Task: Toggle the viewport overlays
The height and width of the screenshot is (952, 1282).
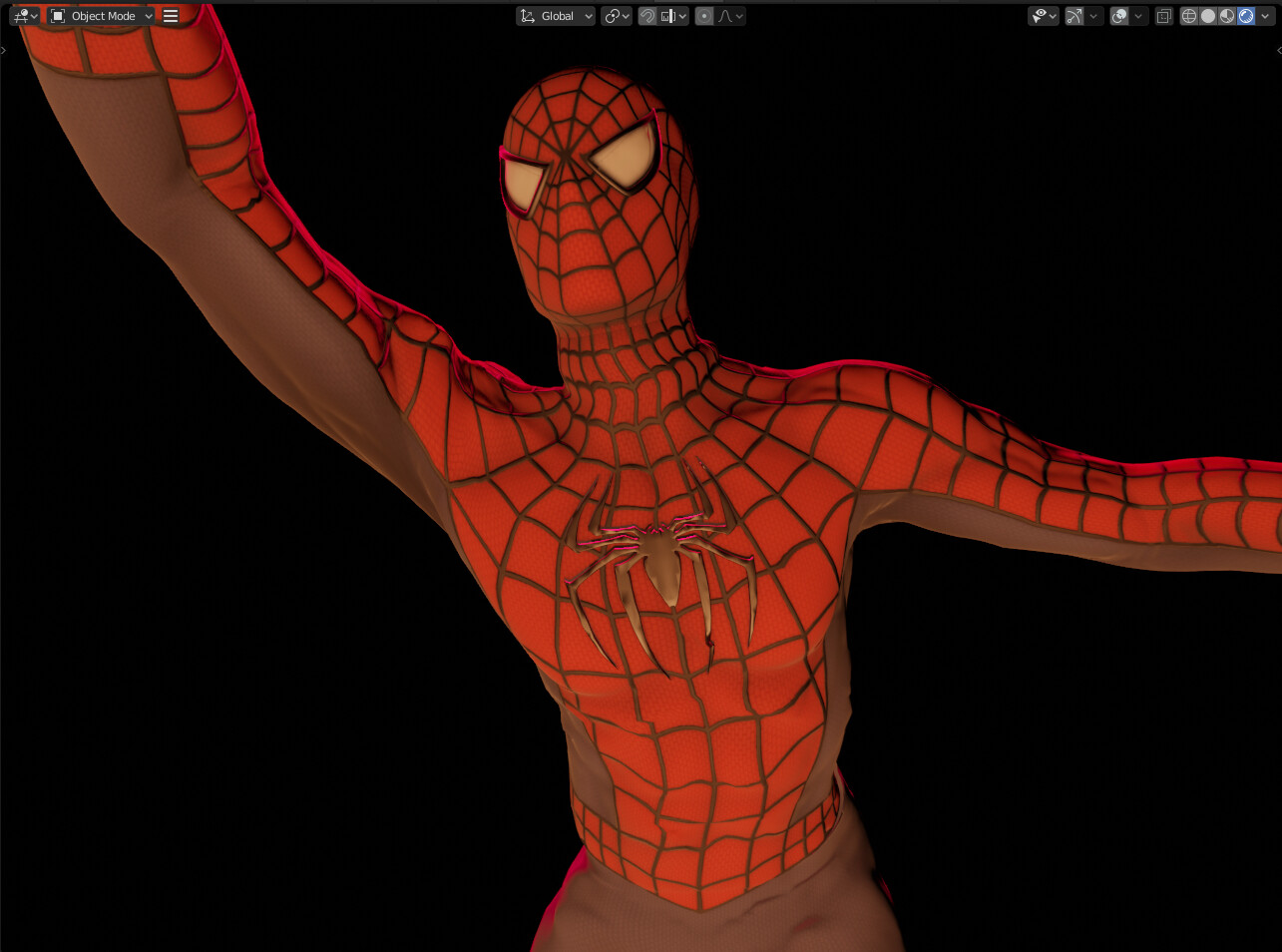Action: 1119,16
